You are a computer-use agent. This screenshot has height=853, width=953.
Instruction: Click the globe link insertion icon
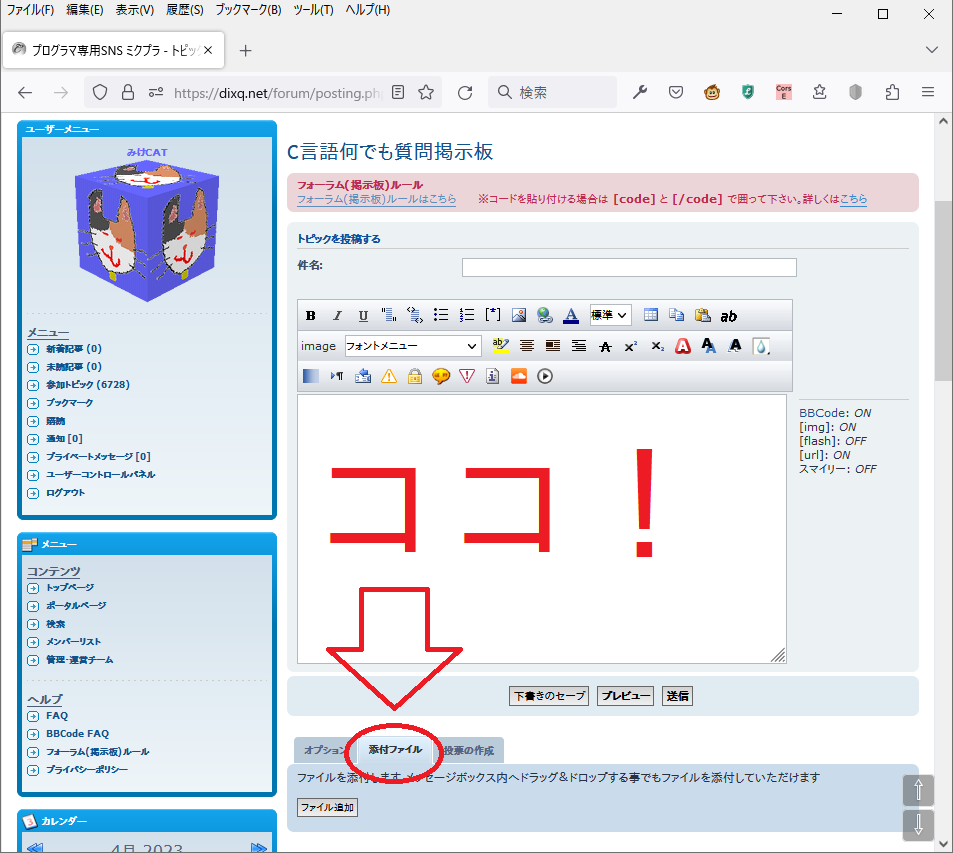coord(544,315)
